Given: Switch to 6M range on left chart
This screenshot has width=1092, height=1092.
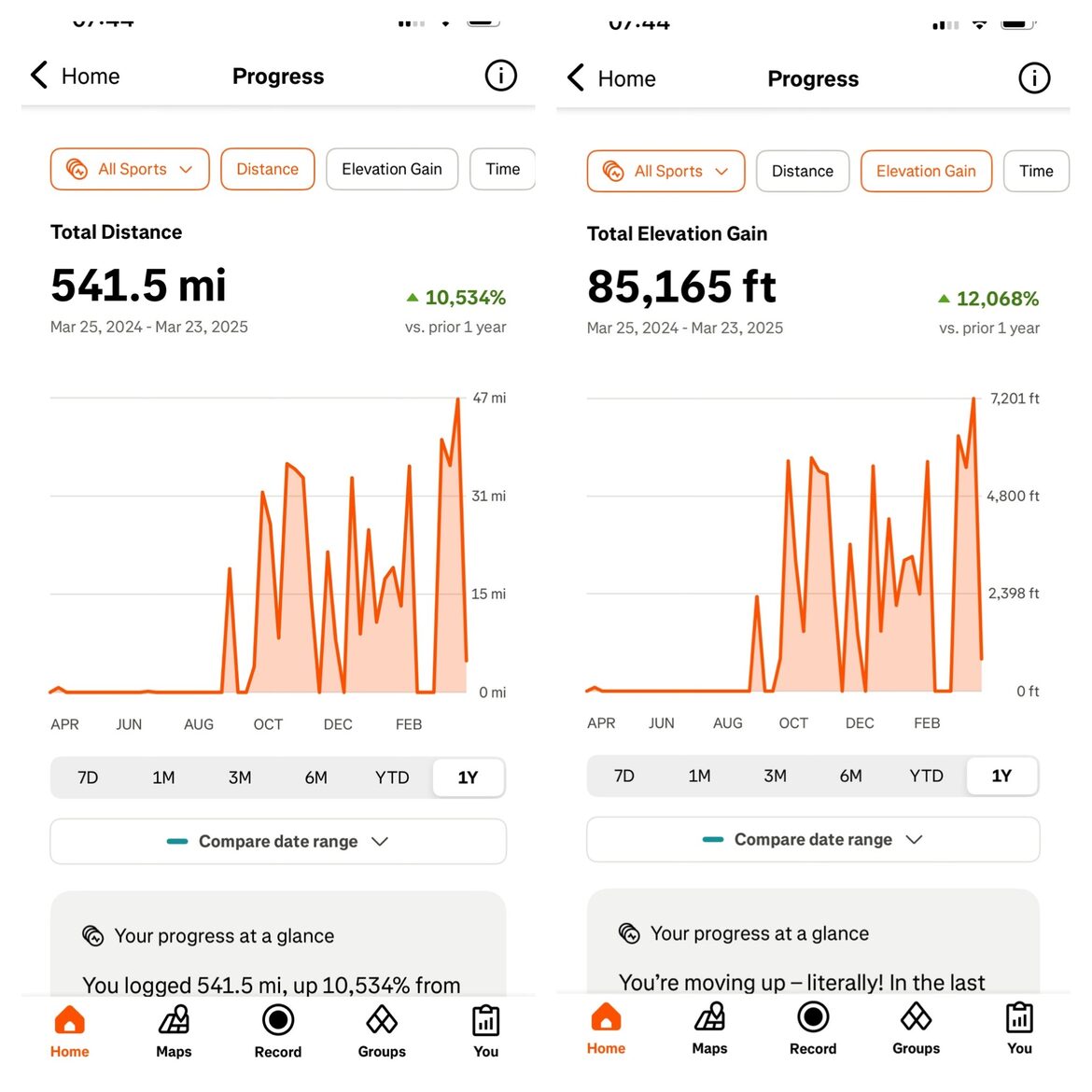Looking at the screenshot, I should pos(315,777).
